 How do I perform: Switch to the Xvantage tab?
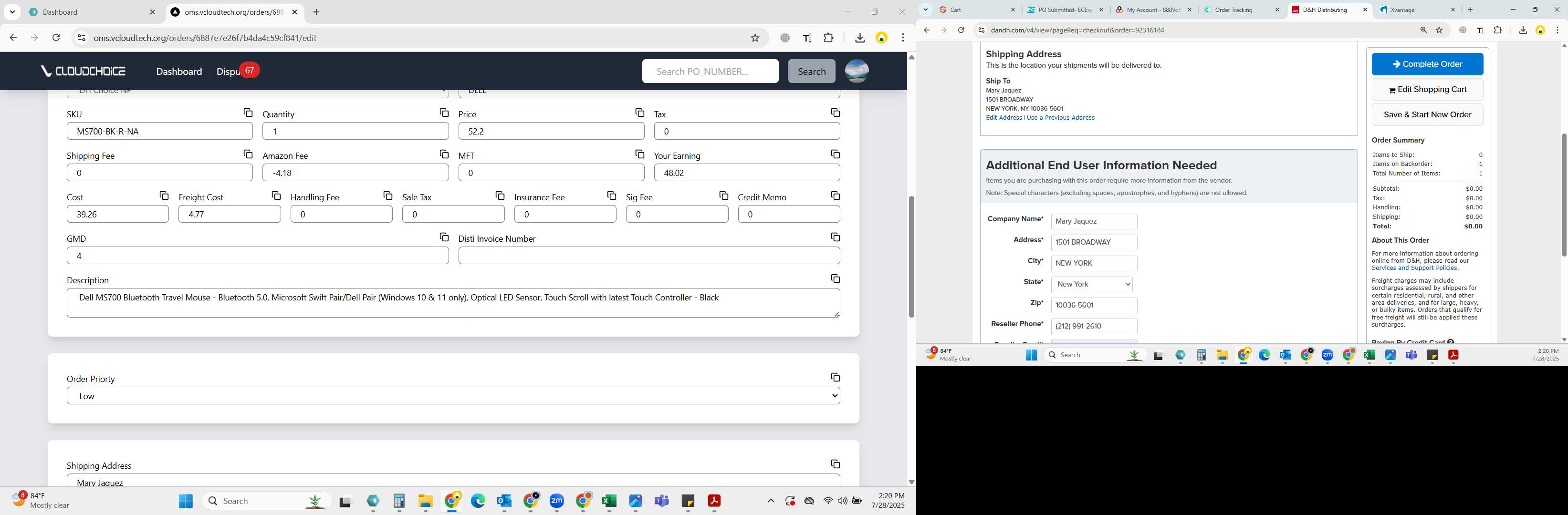point(1418,10)
